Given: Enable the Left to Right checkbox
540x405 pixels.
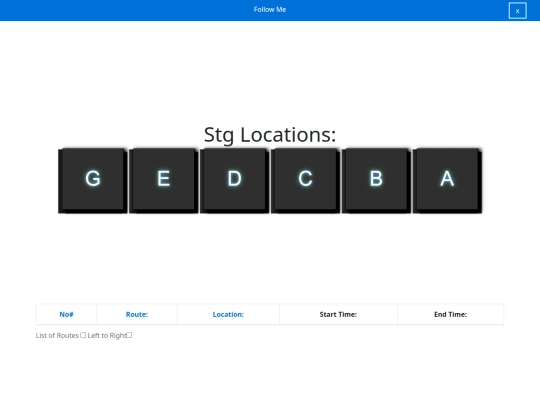Looking at the screenshot, I should coord(129,335).
